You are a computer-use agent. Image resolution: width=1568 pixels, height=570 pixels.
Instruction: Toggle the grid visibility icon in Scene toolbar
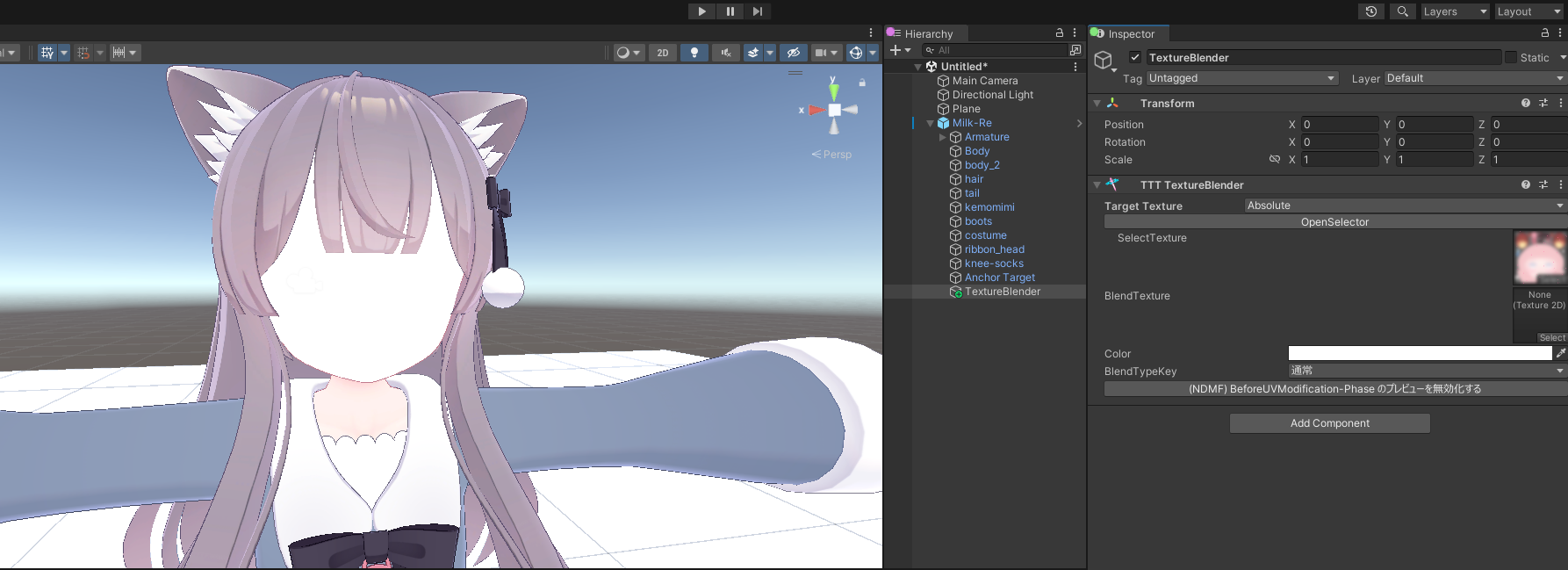tap(47, 53)
